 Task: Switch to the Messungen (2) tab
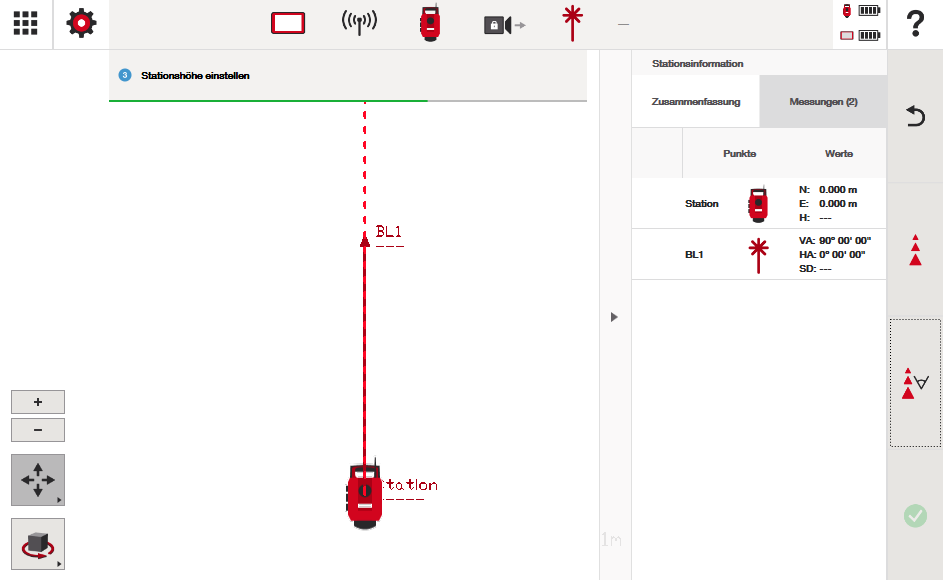[823, 102]
